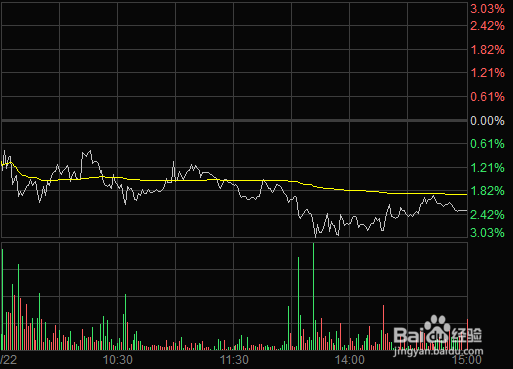513x369 pixels.
Task: Click the red 3.03% top axis label
Action: [x=487, y=9]
